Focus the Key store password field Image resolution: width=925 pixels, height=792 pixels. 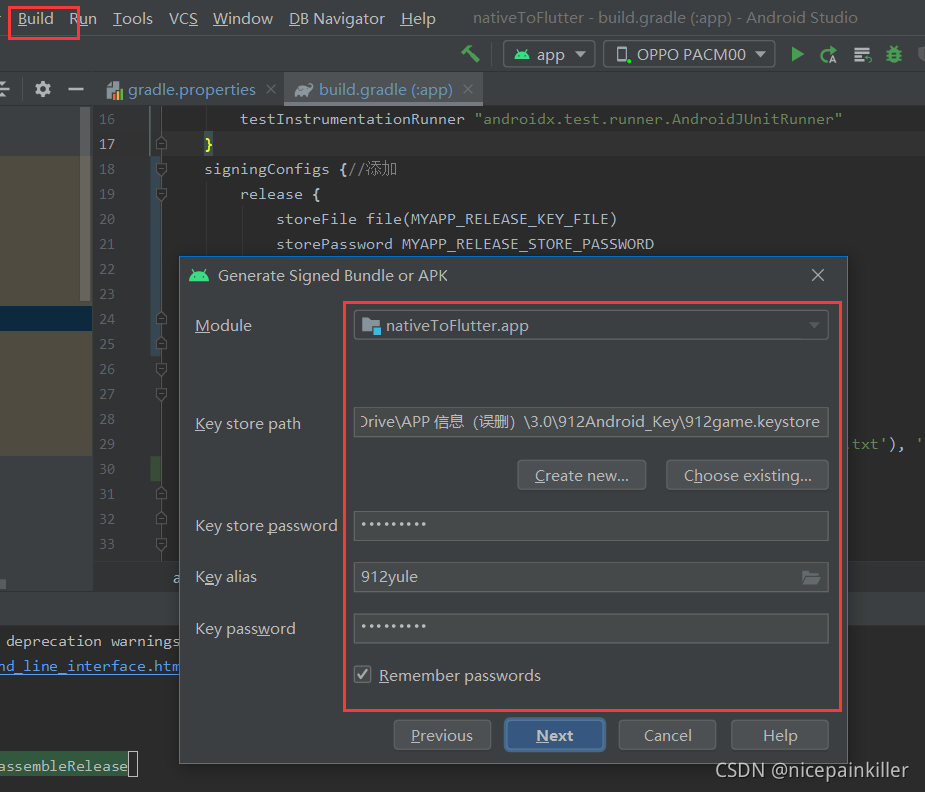click(x=591, y=525)
